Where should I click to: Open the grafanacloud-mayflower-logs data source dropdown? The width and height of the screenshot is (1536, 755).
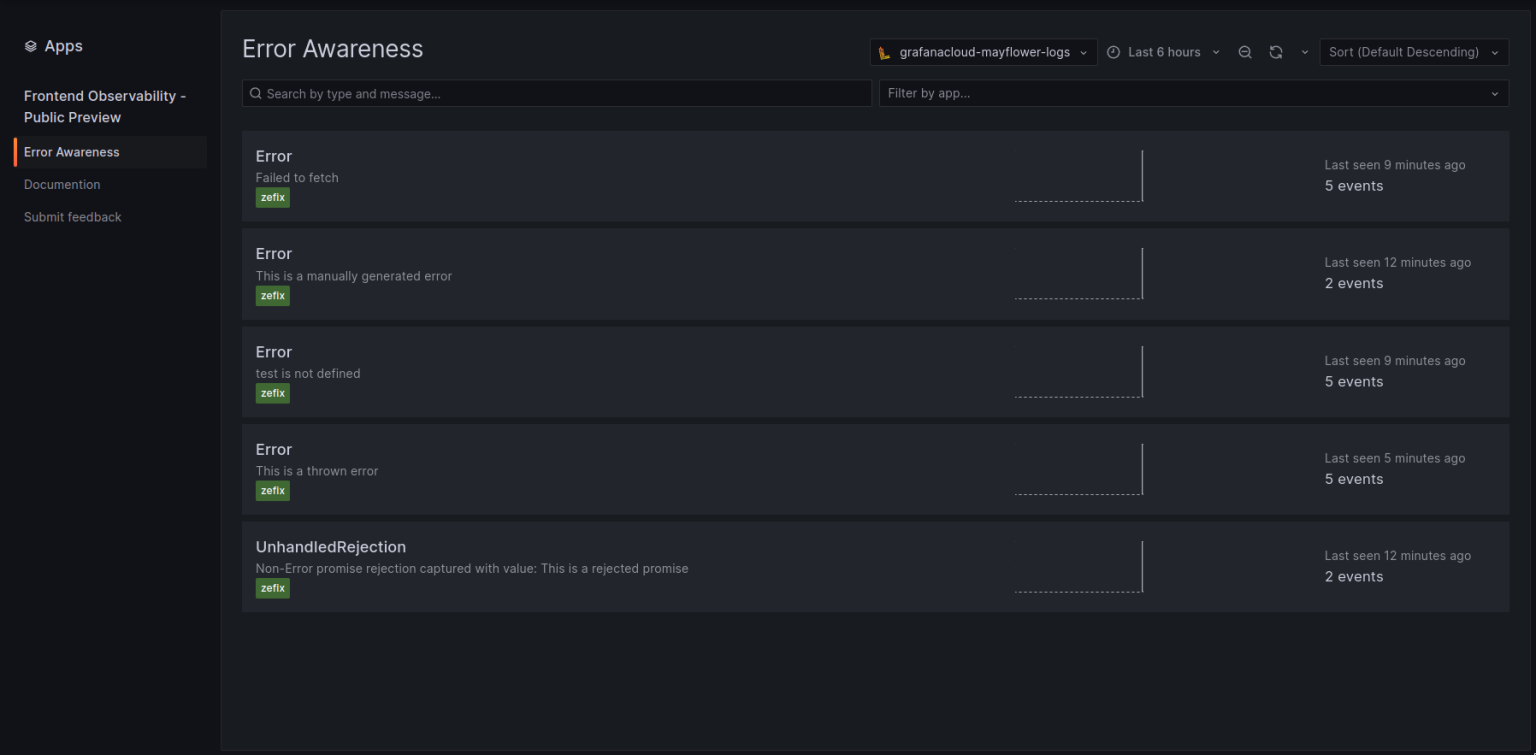pyautogui.click(x=983, y=51)
